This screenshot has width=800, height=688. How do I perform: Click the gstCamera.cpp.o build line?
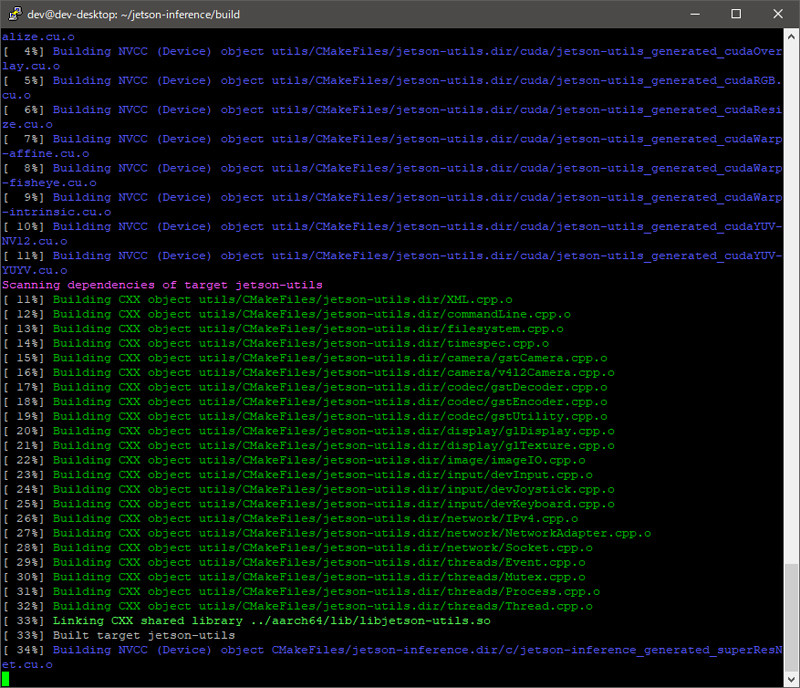[305, 358]
